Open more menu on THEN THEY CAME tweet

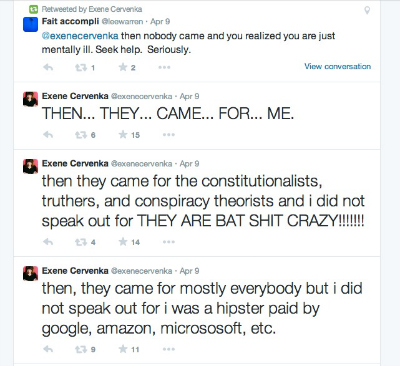coord(169,135)
